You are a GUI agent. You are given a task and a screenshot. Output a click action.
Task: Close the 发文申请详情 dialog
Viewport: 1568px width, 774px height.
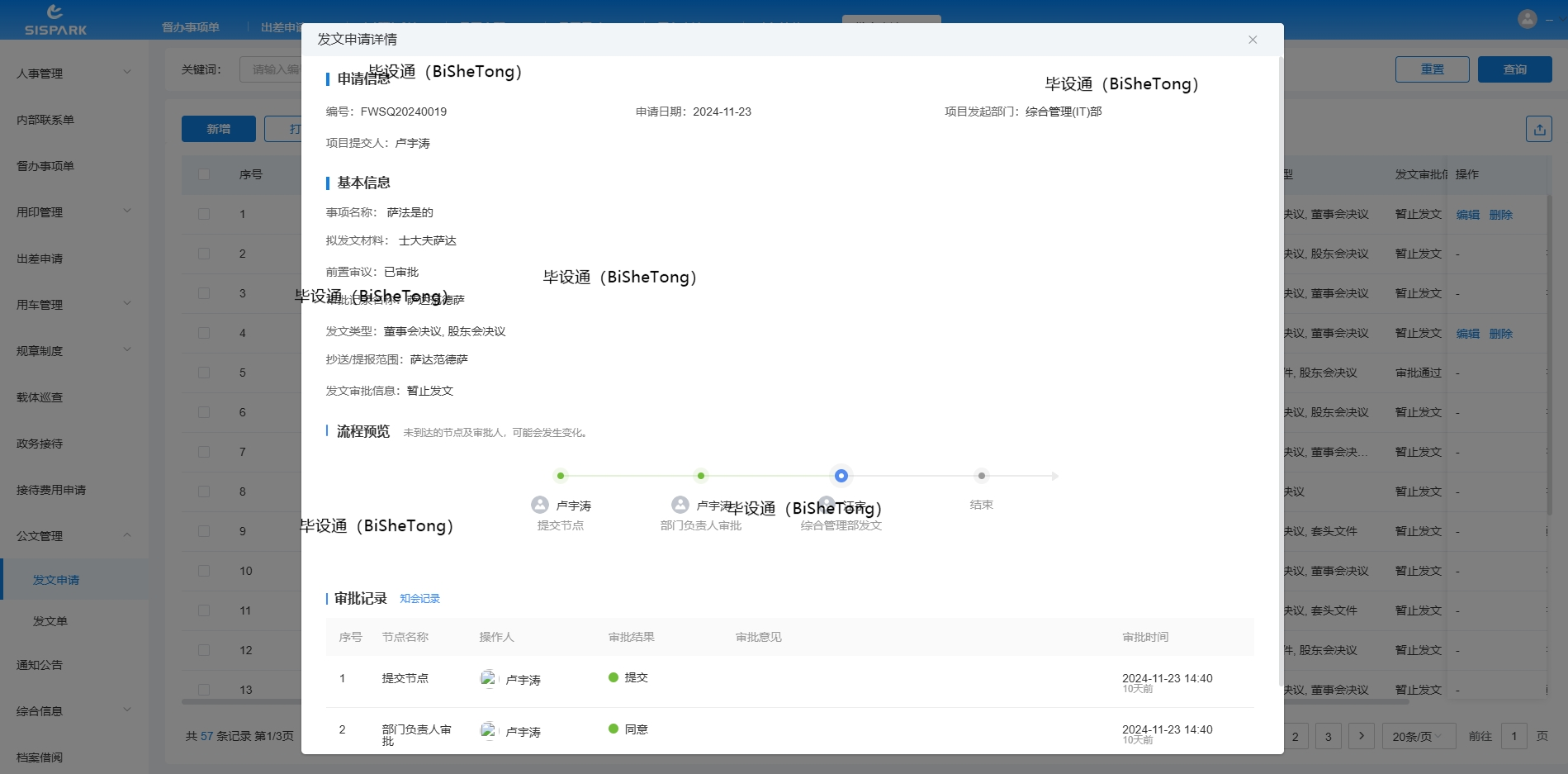1253,40
